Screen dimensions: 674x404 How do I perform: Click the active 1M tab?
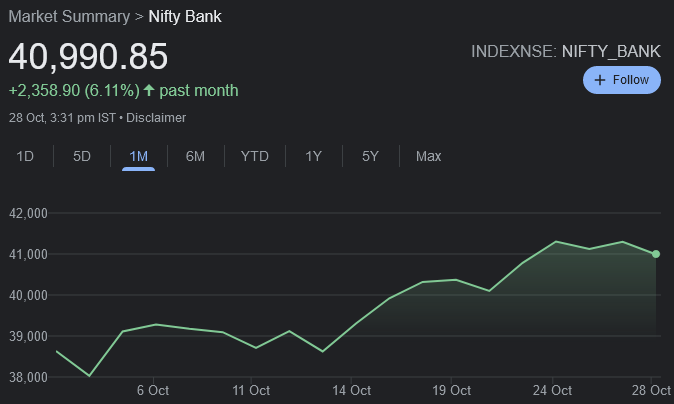[138, 156]
